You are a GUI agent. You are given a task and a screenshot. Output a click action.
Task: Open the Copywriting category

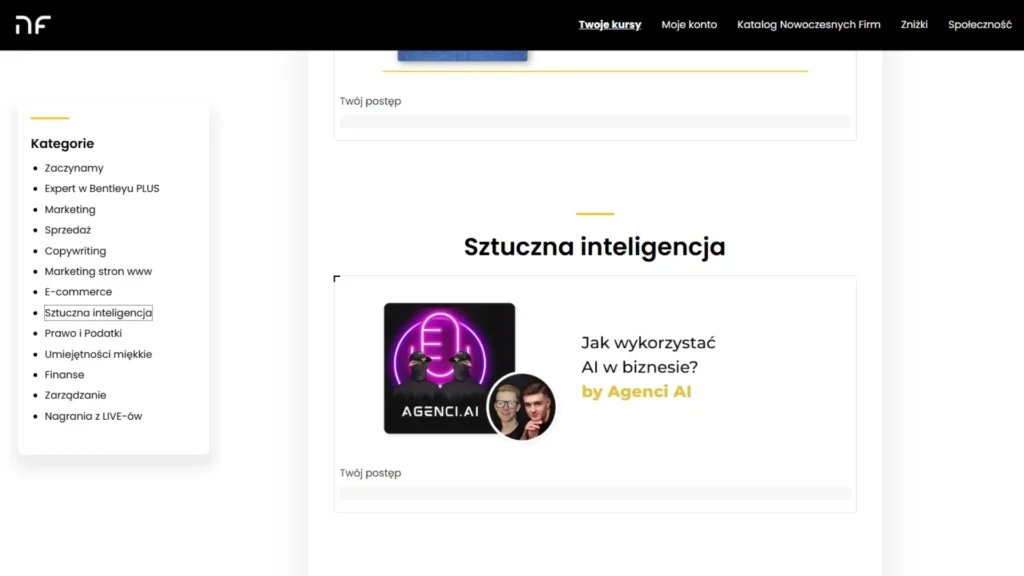(x=75, y=251)
